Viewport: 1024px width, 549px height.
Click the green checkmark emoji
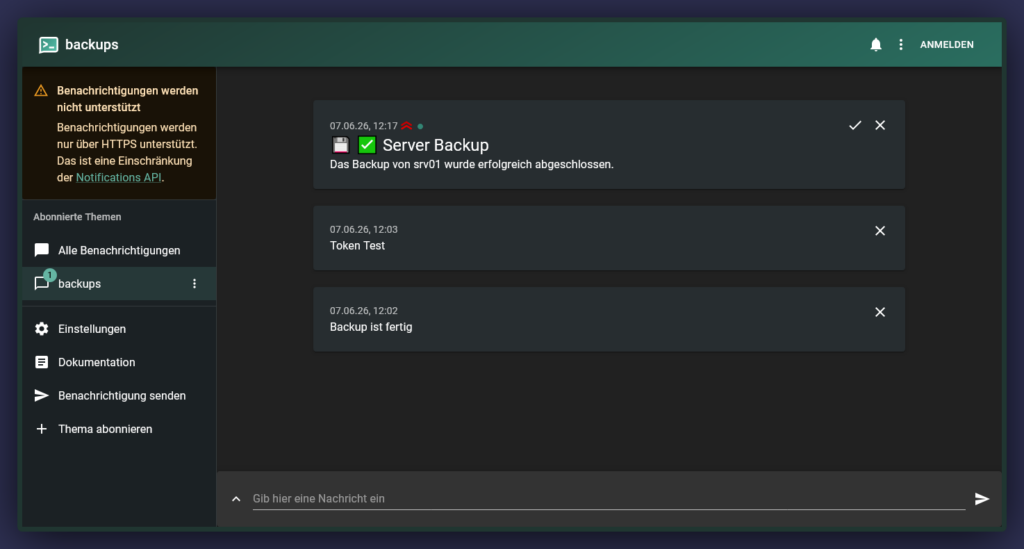coord(367,145)
